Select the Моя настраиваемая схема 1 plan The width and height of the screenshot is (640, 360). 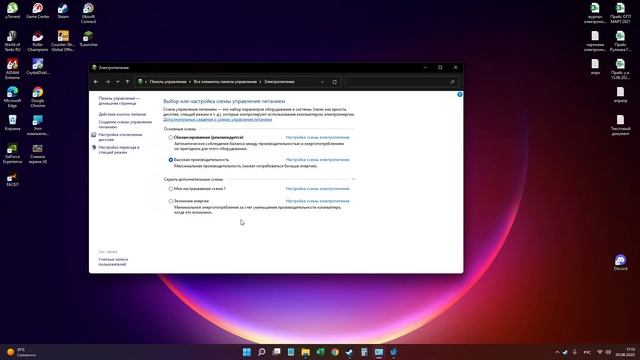(x=171, y=189)
